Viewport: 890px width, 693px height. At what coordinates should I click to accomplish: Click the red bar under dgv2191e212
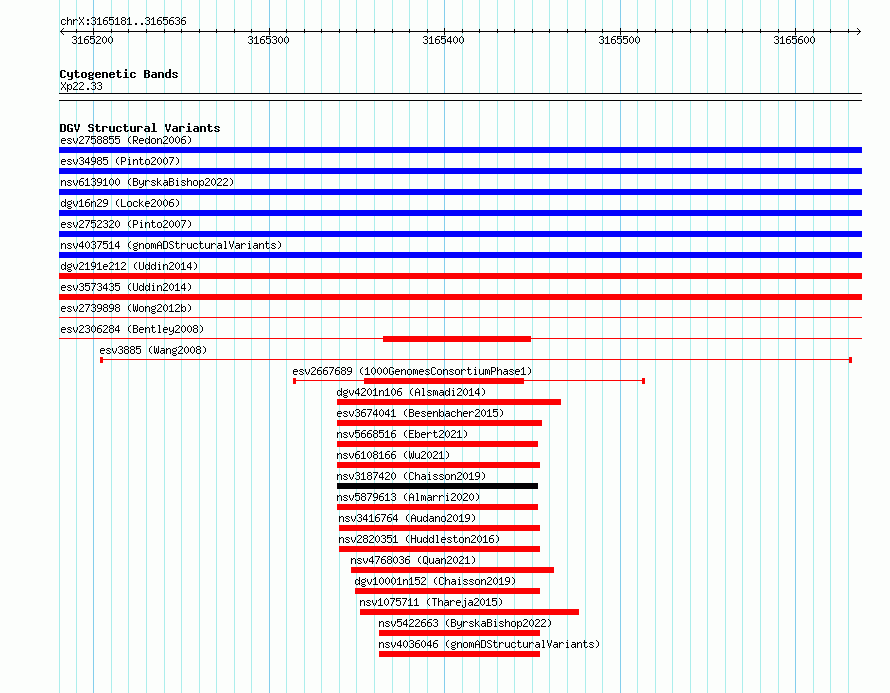point(460,276)
